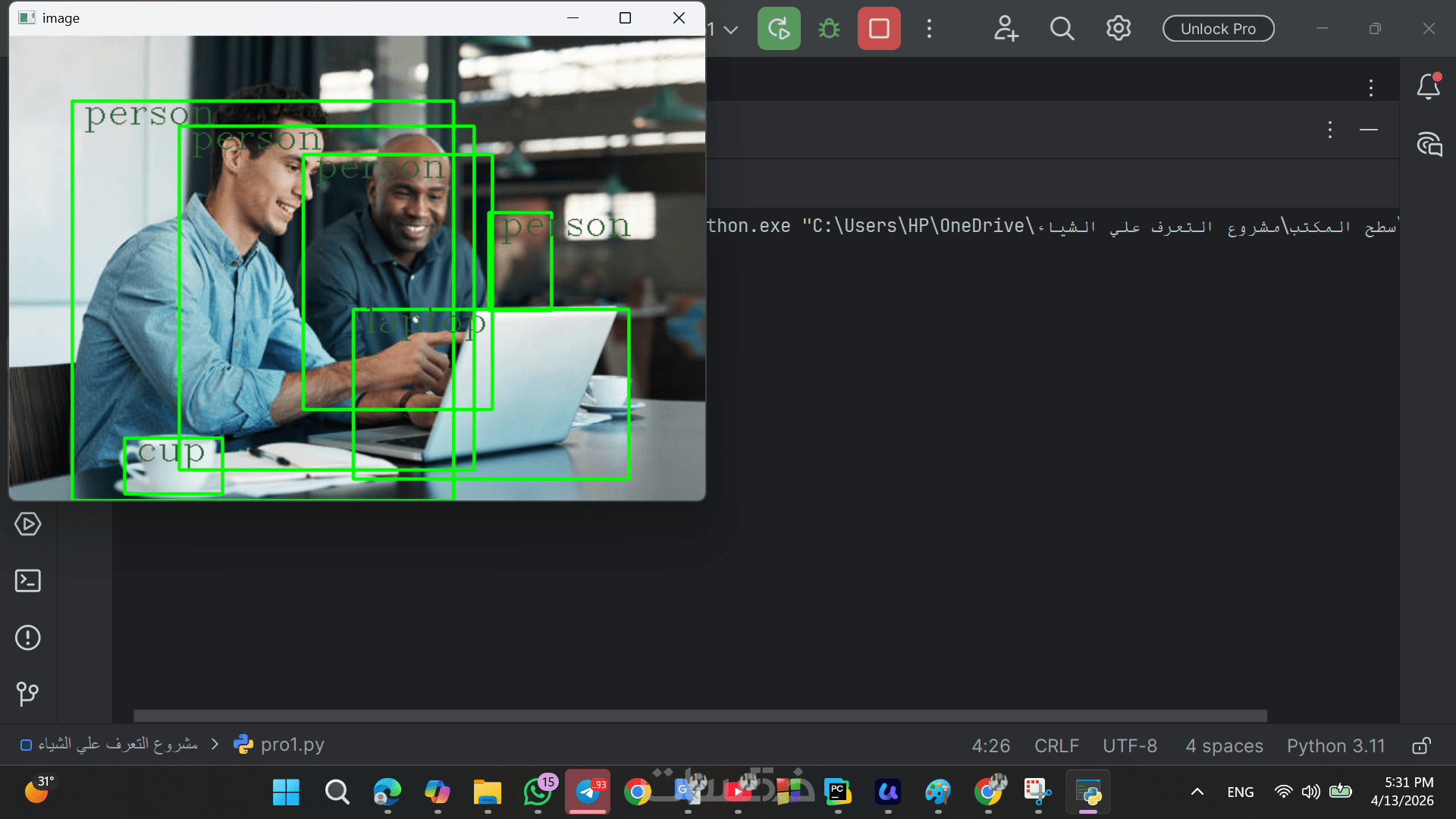
Task: Open the Problems tool window
Action: [x=28, y=637]
